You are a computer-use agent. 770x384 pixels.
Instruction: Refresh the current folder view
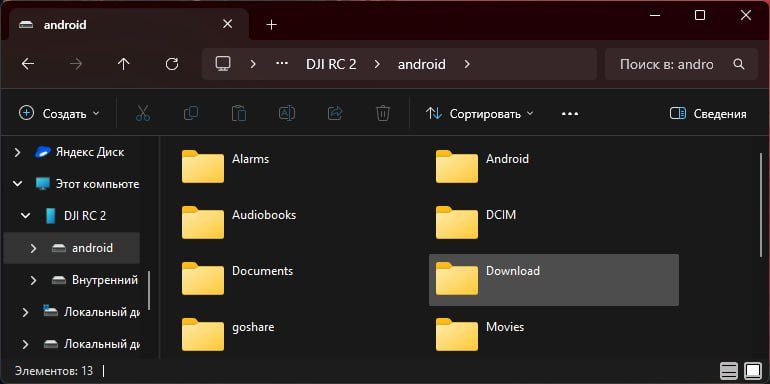172,64
